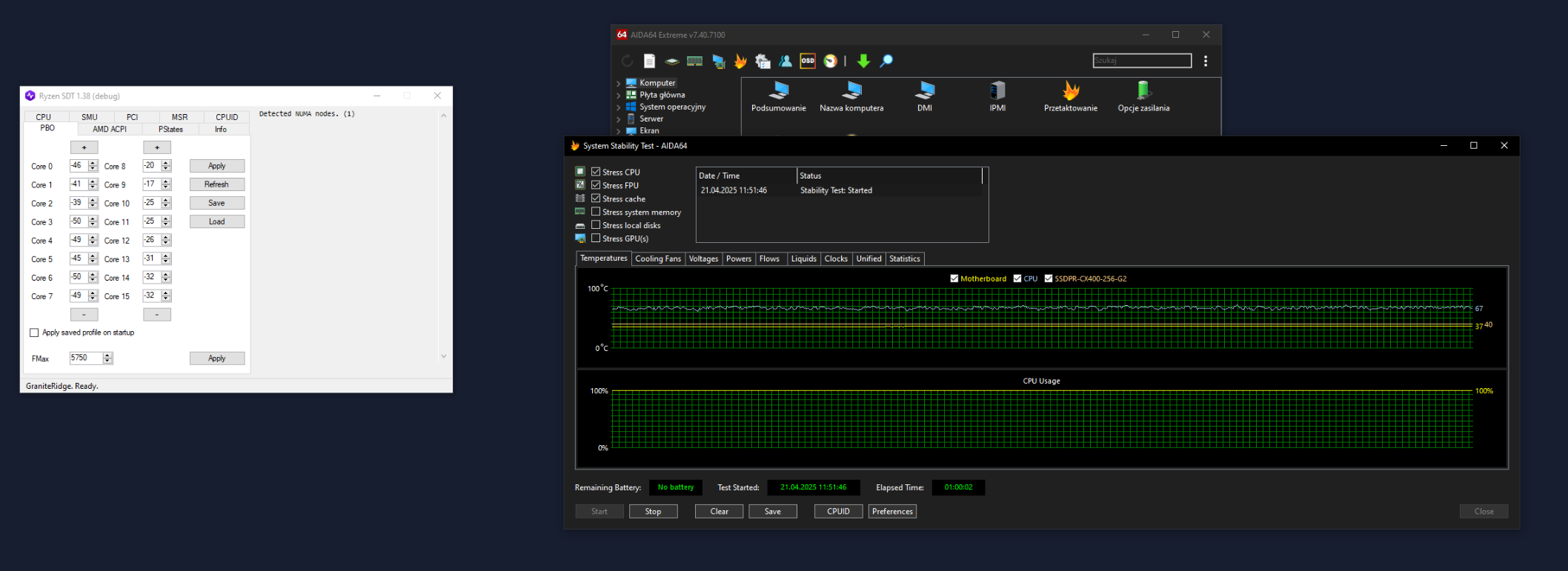Enable Stress system memory checkbox

(596, 212)
